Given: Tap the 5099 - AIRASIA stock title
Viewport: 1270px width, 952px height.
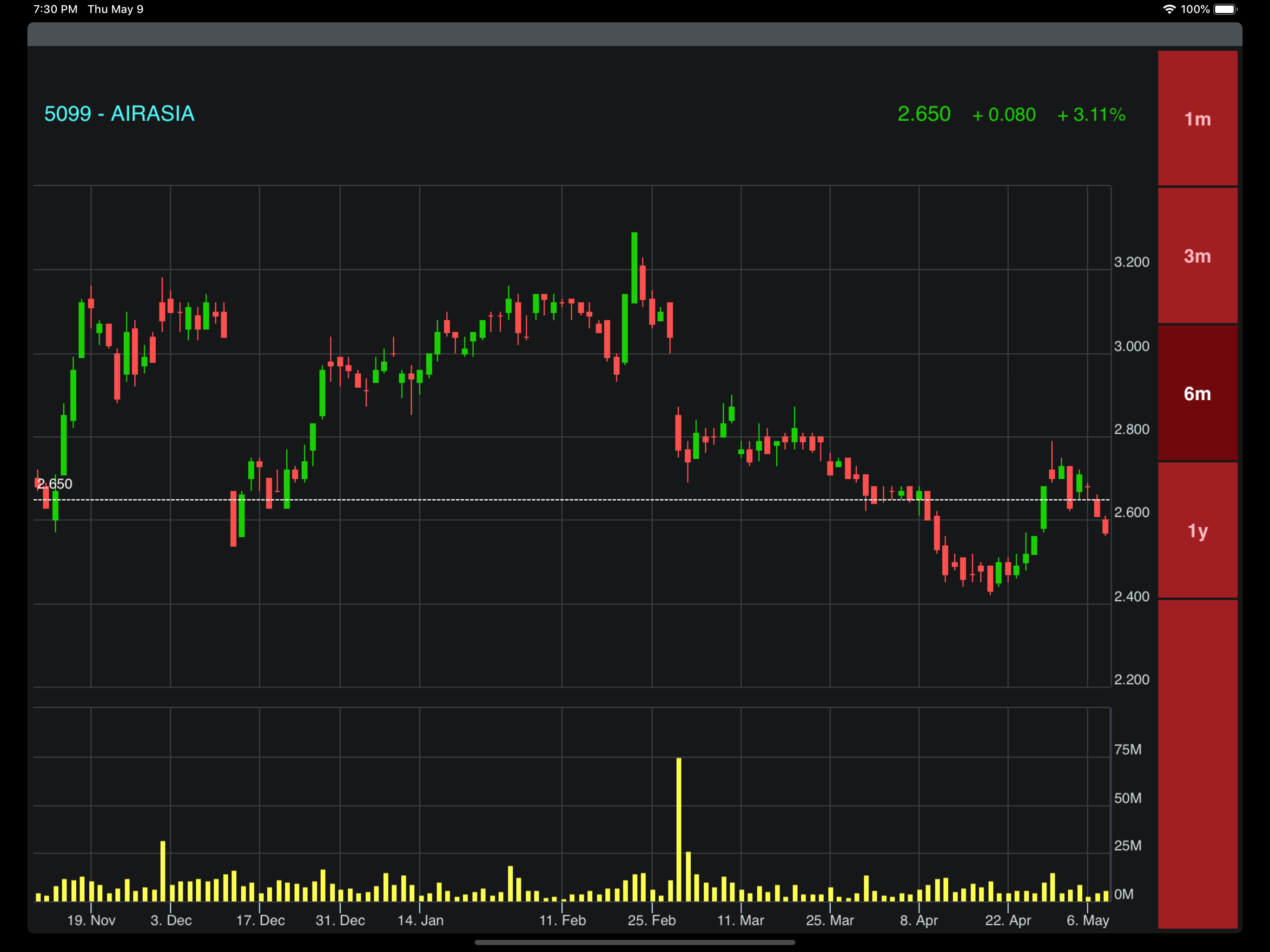Looking at the screenshot, I should 119,114.
